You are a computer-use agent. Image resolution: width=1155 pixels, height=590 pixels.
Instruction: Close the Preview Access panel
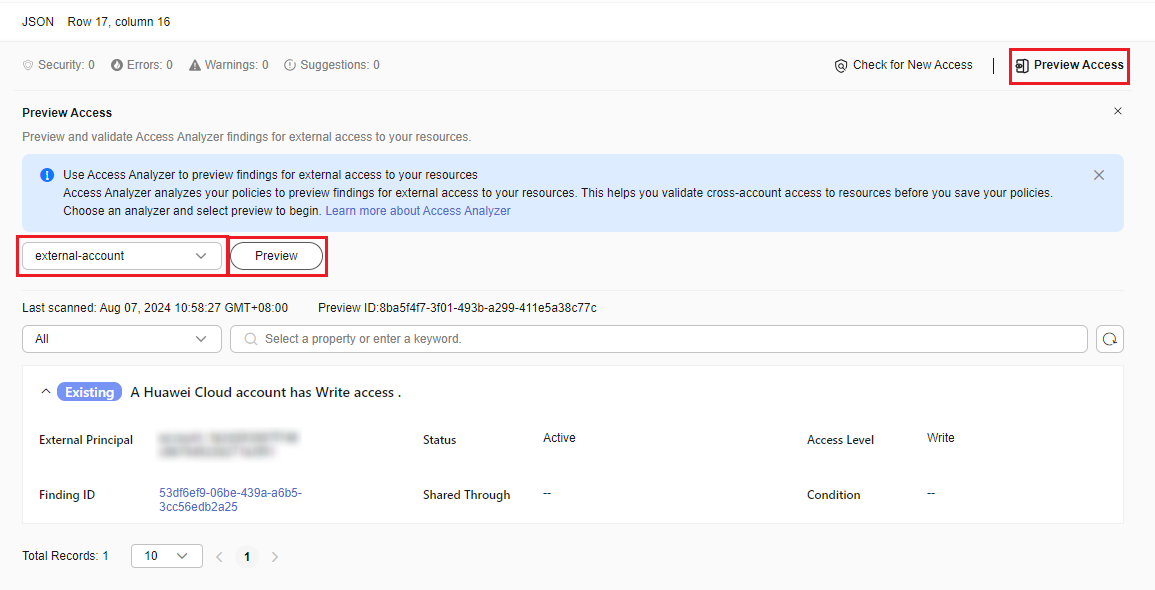point(1118,111)
